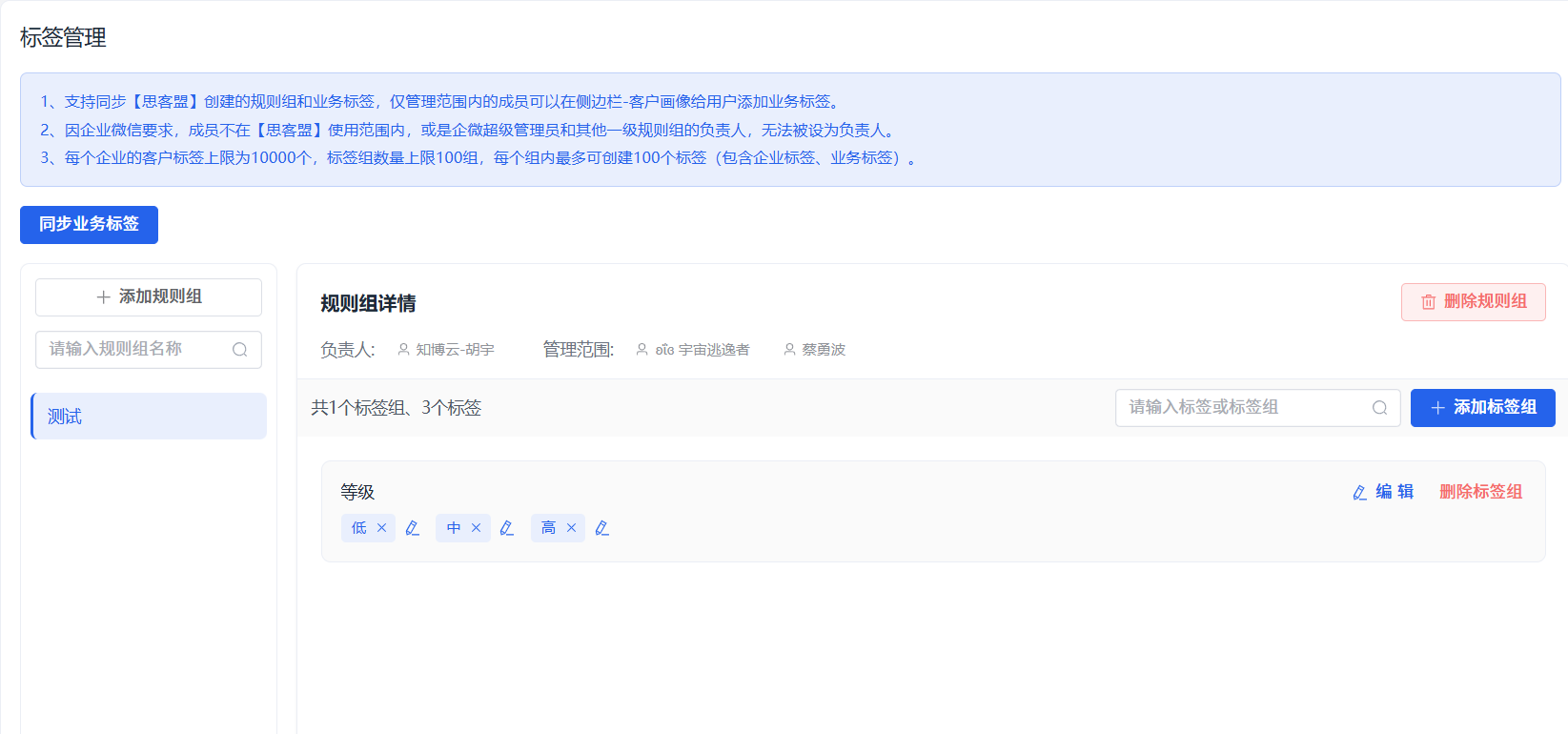Click the 标签管理 page title
Screen dimensions: 1568x734
tap(63, 37)
